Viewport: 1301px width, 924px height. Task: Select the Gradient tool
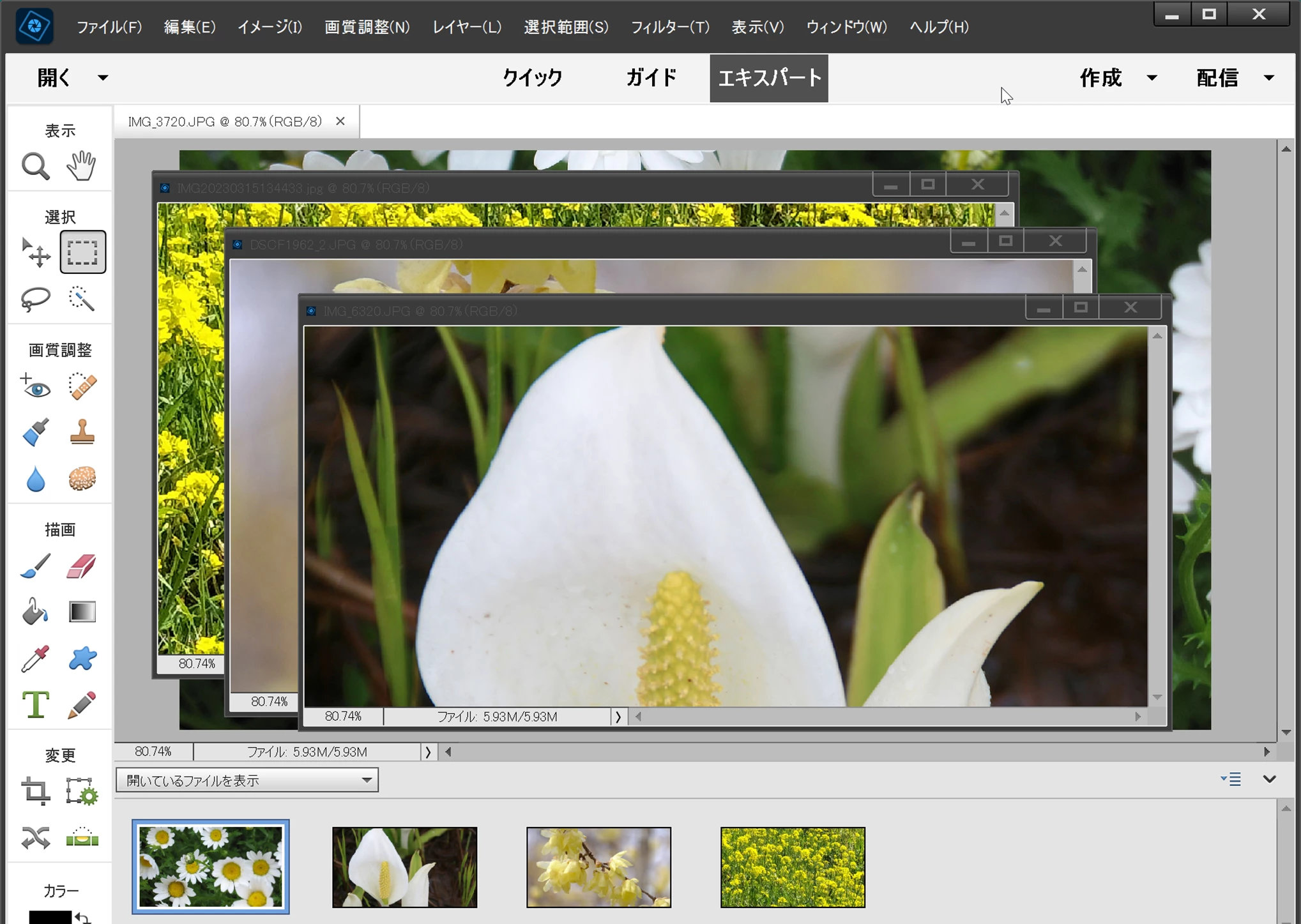(x=82, y=612)
